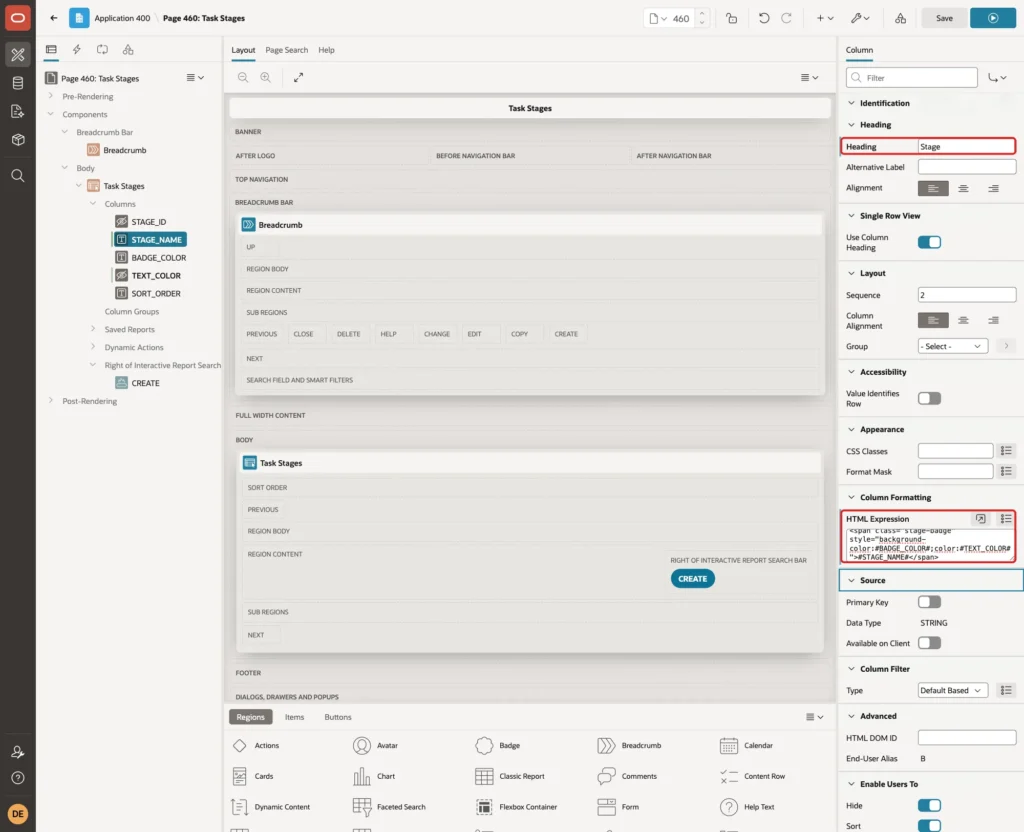Image resolution: width=1024 pixels, height=832 pixels.
Task: Toggle Available on Client switch
Action: click(x=929, y=643)
